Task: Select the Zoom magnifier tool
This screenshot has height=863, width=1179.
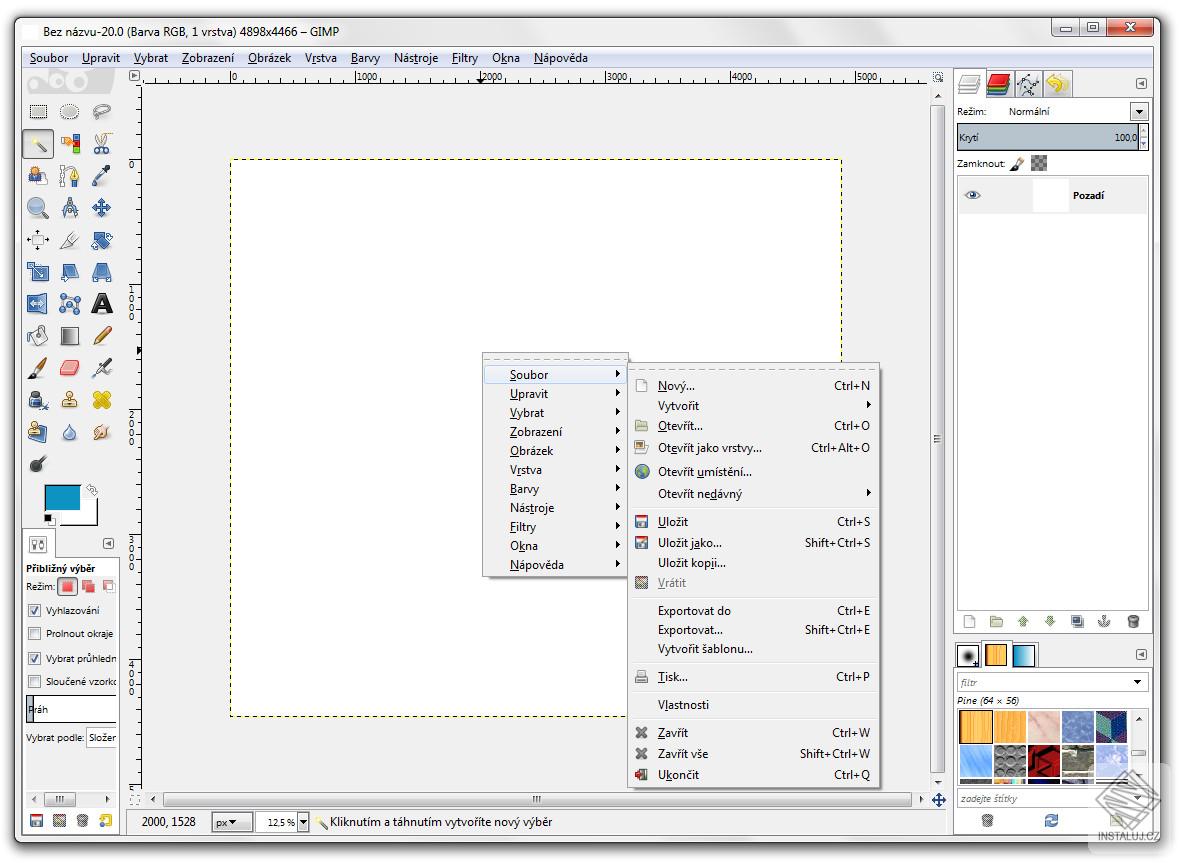Action: (x=37, y=208)
